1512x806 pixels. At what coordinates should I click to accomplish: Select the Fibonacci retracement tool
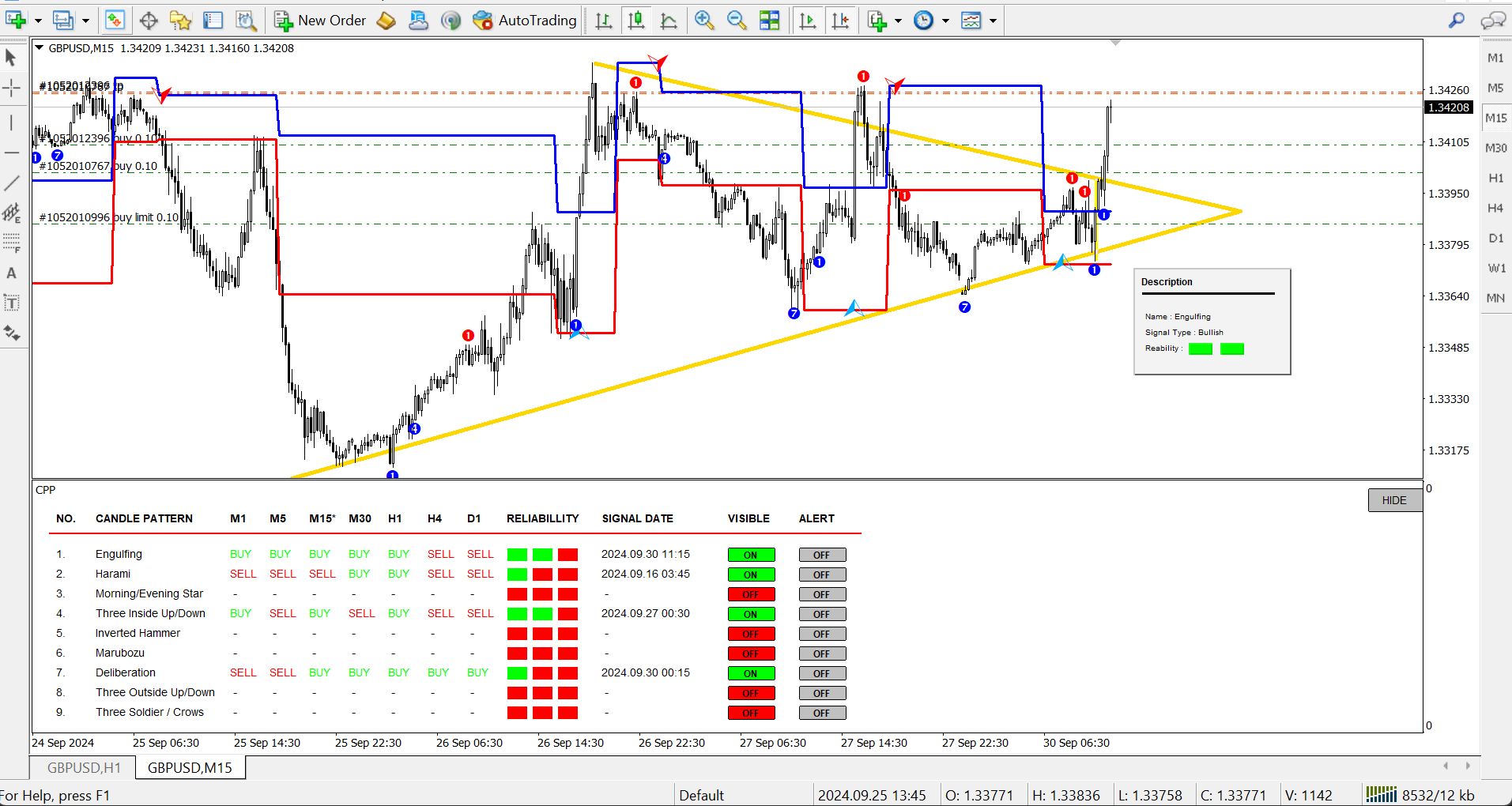pos(11,243)
